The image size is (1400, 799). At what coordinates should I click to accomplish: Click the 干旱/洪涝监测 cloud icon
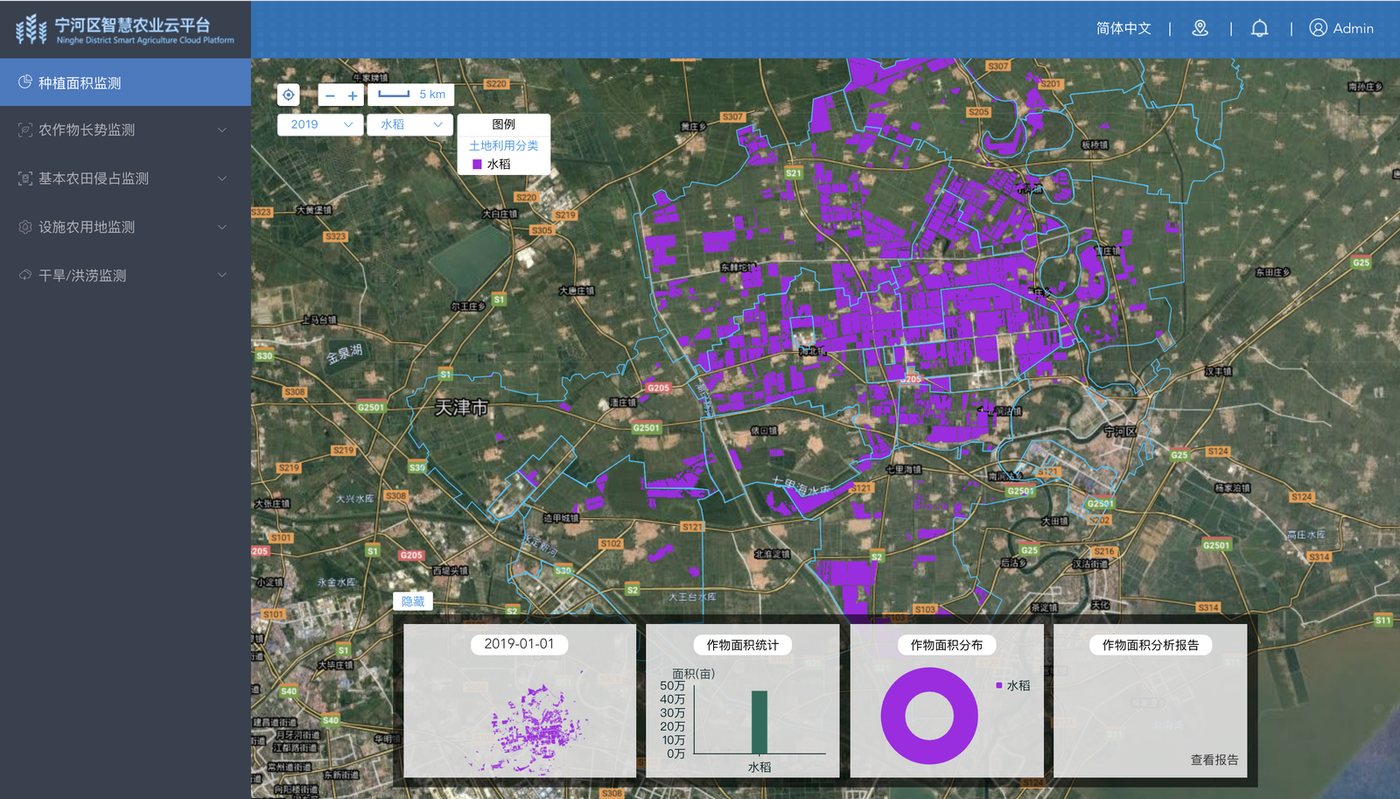(x=25, y=275)
